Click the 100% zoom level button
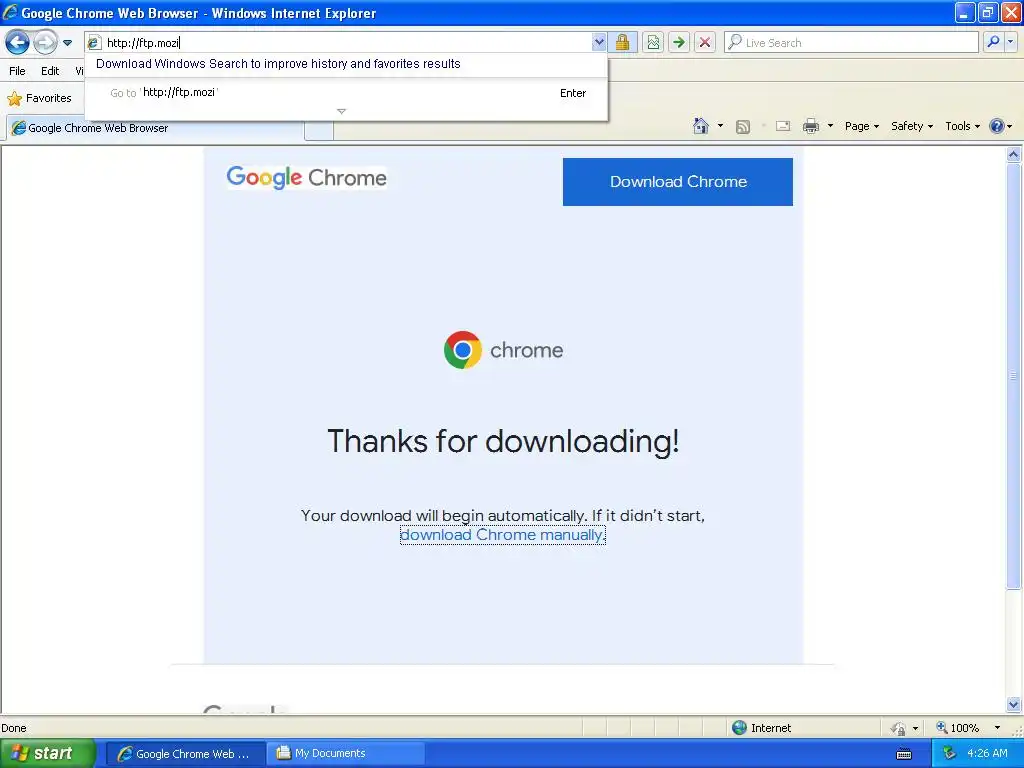1024x768 pixels. coord(958,728)
